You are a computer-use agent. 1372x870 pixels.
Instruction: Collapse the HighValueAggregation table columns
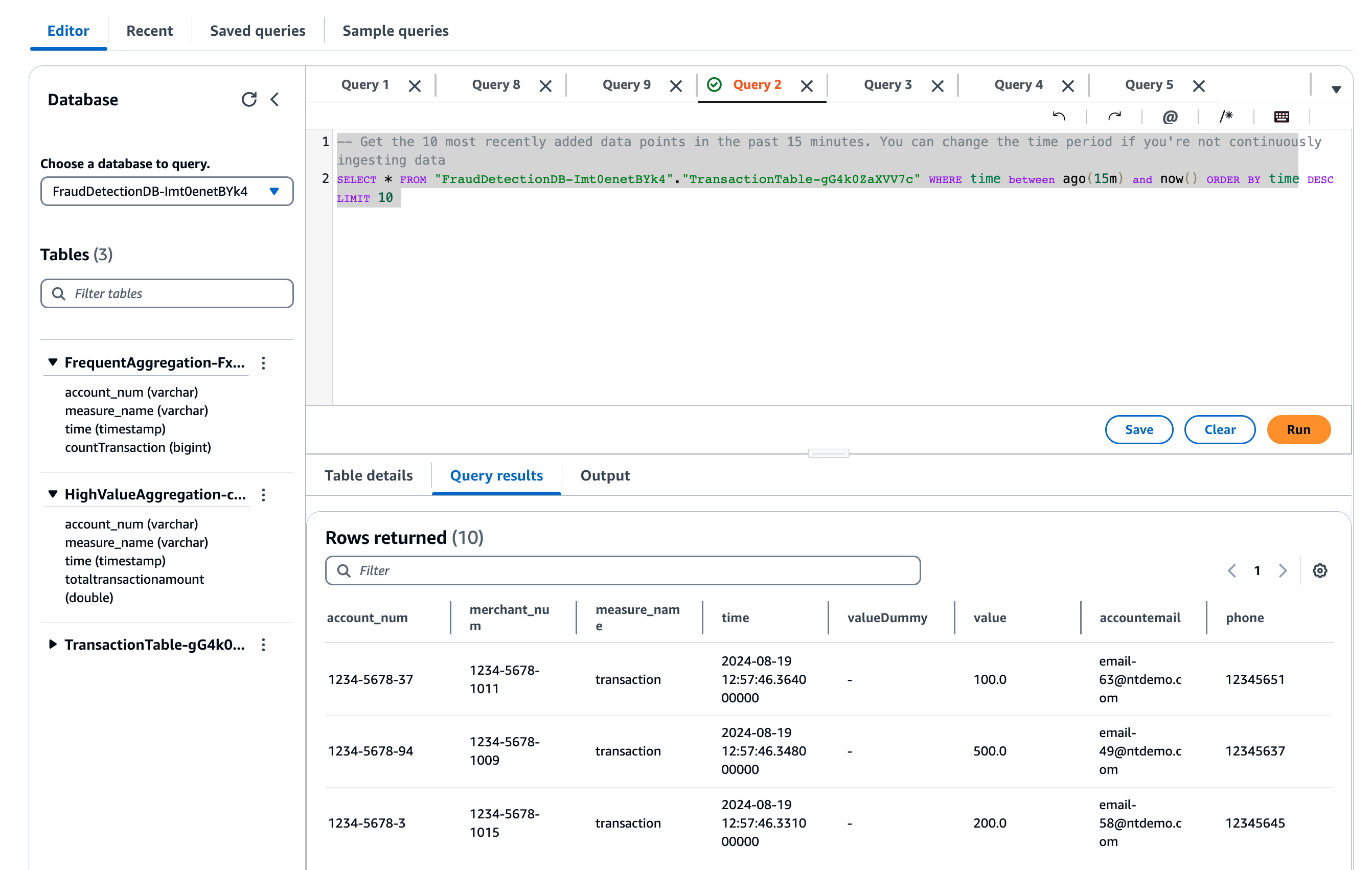pos(53,494)
